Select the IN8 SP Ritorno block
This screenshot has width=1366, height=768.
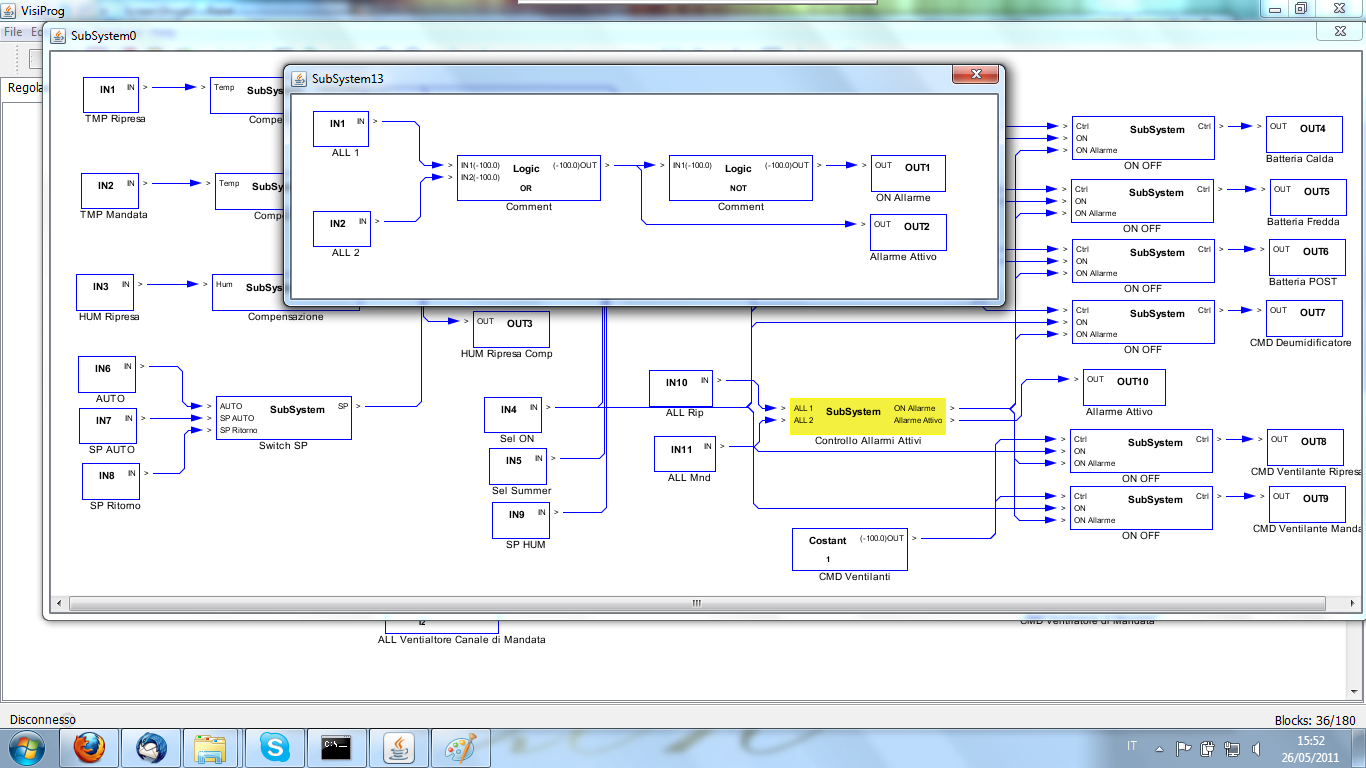pos(111,481)
